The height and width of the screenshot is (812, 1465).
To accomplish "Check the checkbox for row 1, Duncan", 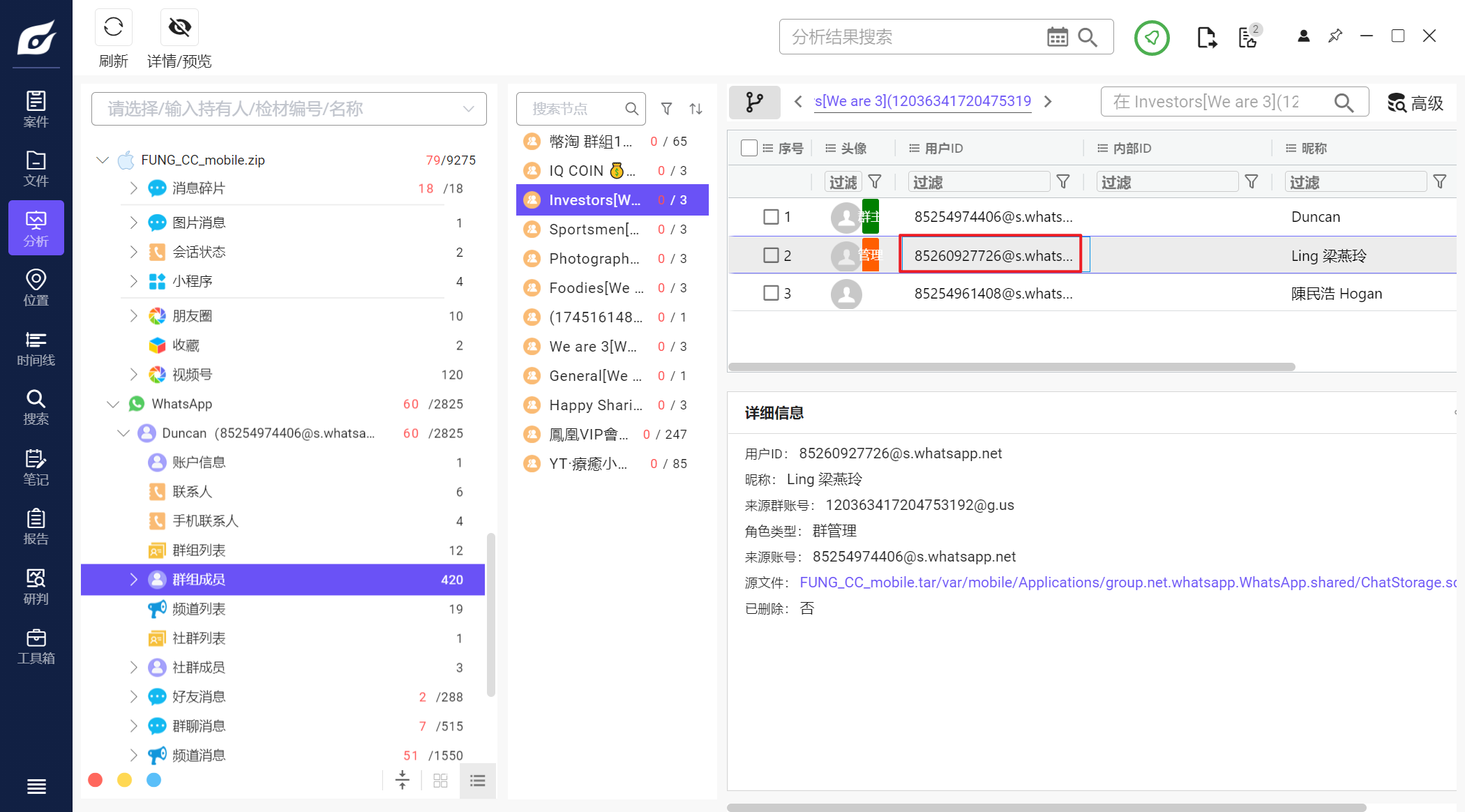I will tap(771, 217).
